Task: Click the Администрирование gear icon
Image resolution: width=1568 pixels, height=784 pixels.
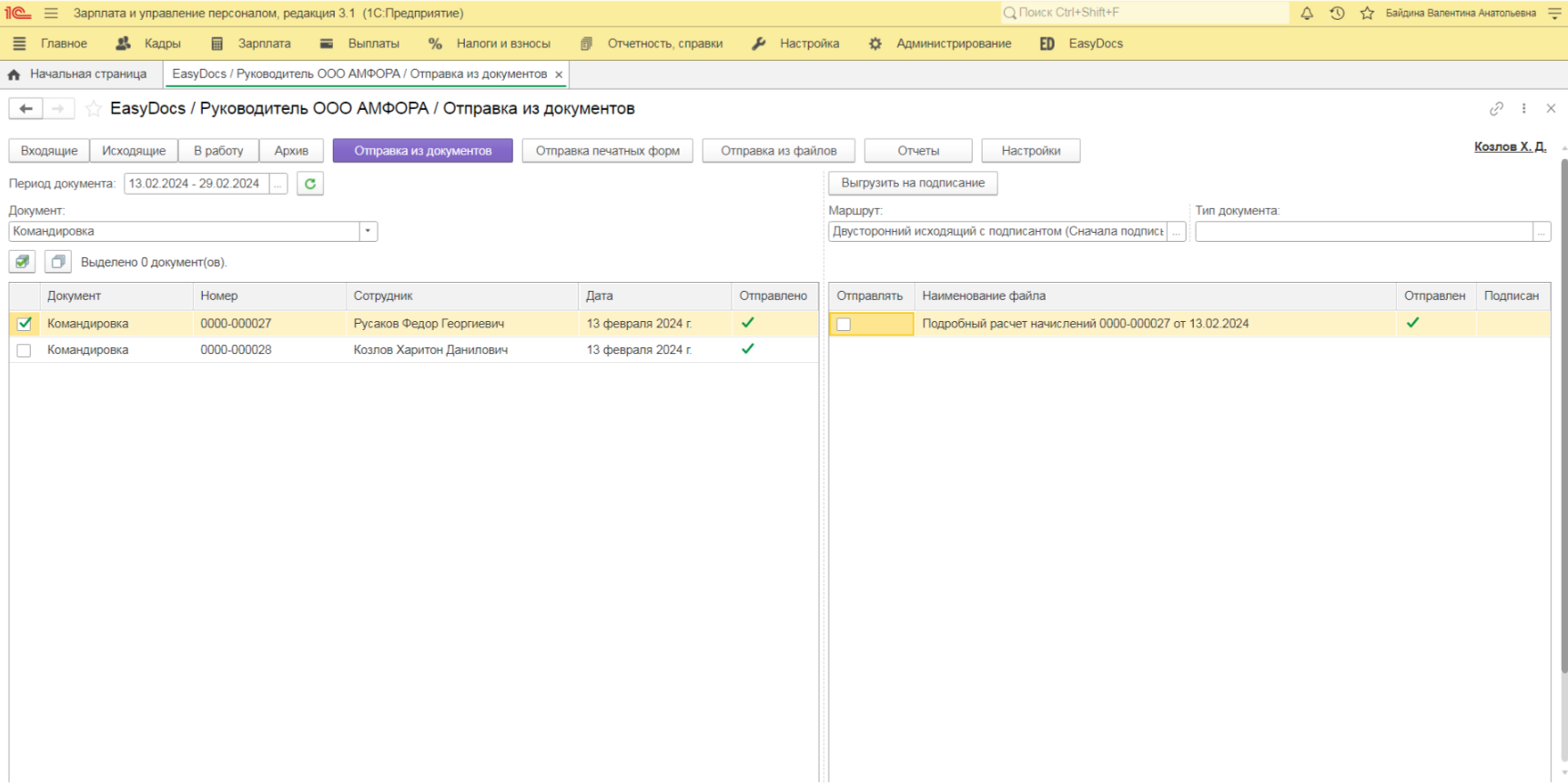Action: [875, 44]
